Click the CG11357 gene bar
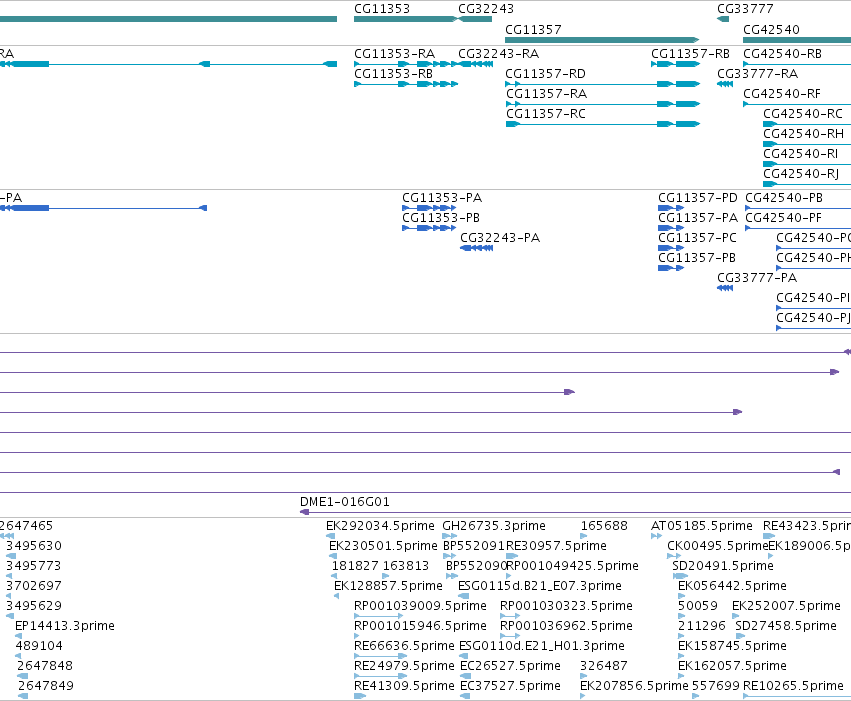The width and height of the screenshot is (851, 701). click(602, 40)
